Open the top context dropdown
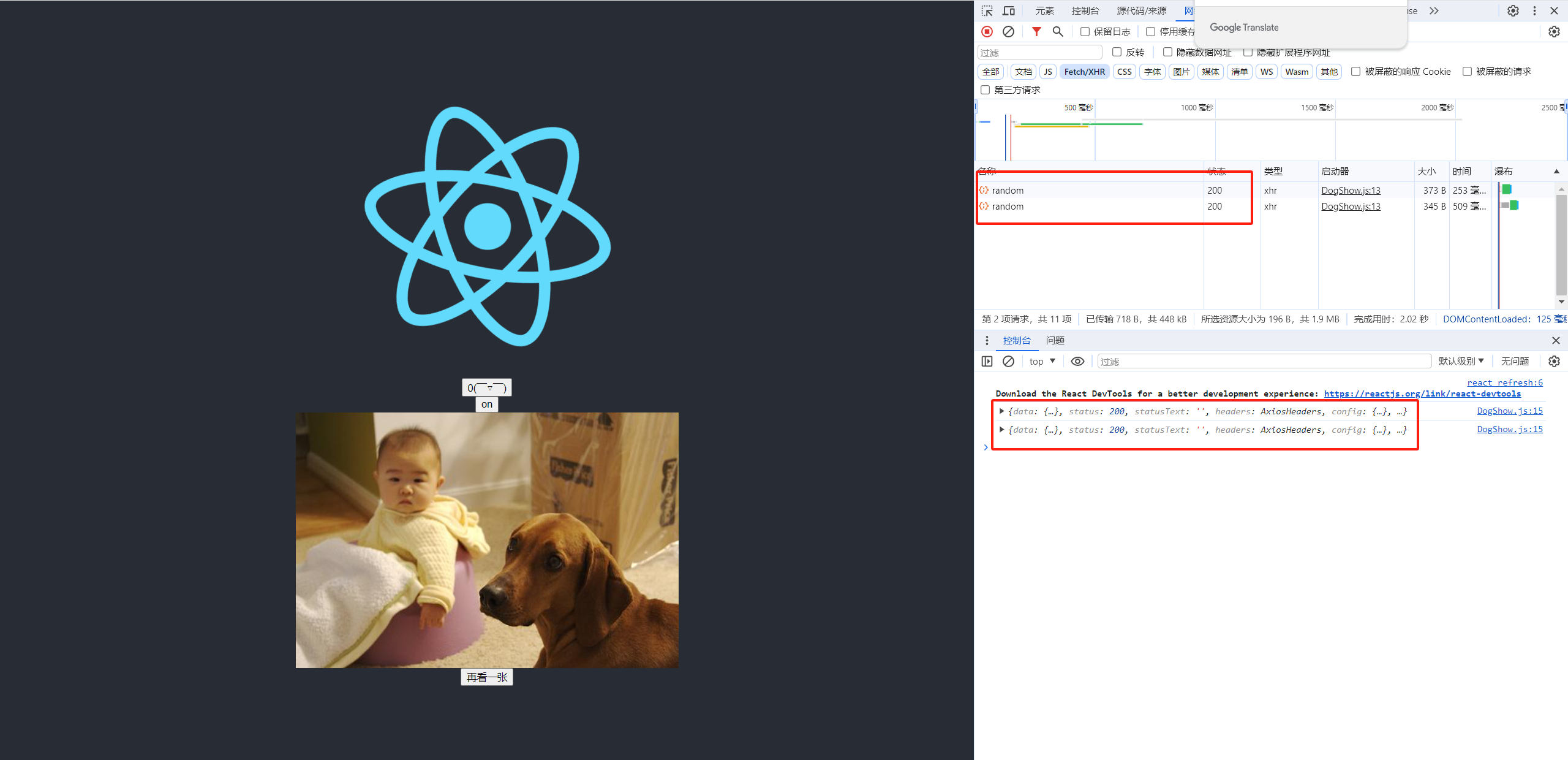The width and height of the screenshot is (1568, 760). pyautogui.click(x=1042, y=361)
